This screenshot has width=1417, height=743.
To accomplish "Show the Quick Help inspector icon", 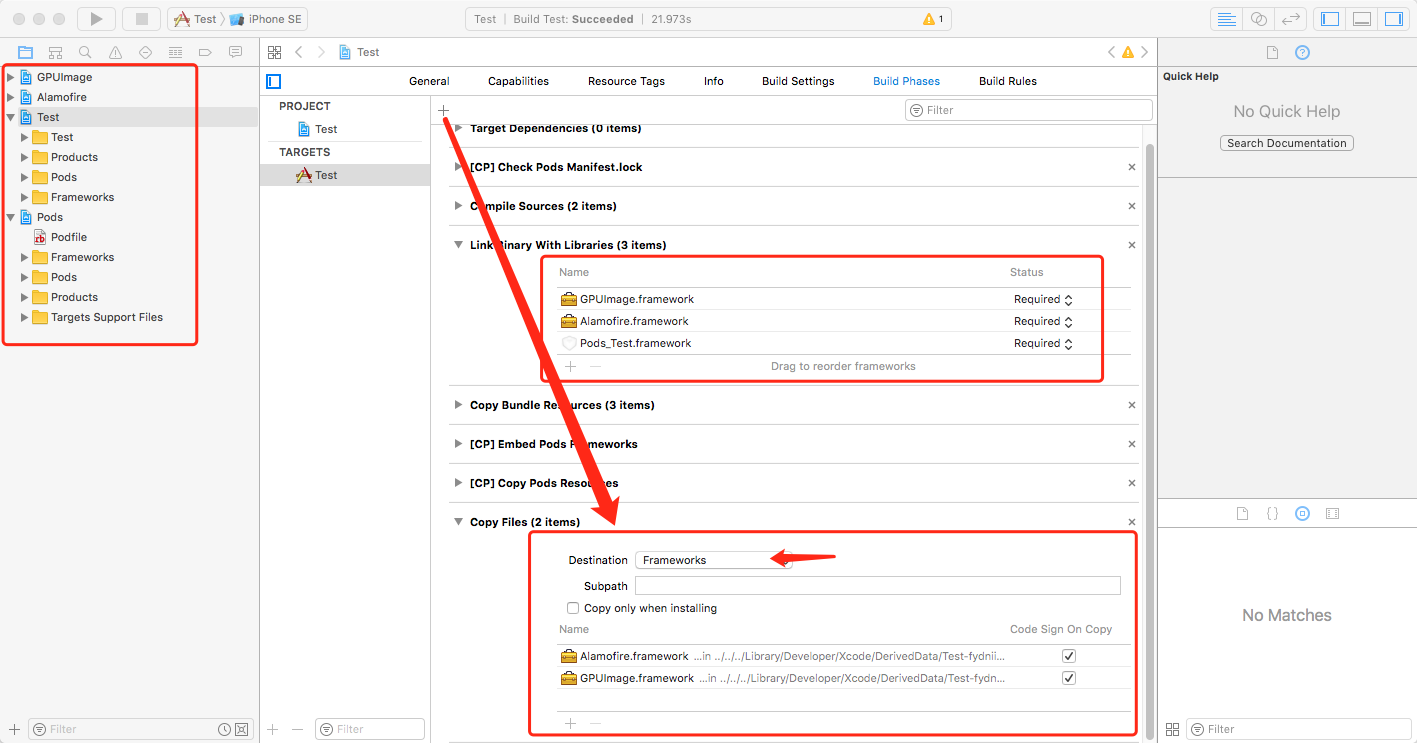I will [1302, 53].
